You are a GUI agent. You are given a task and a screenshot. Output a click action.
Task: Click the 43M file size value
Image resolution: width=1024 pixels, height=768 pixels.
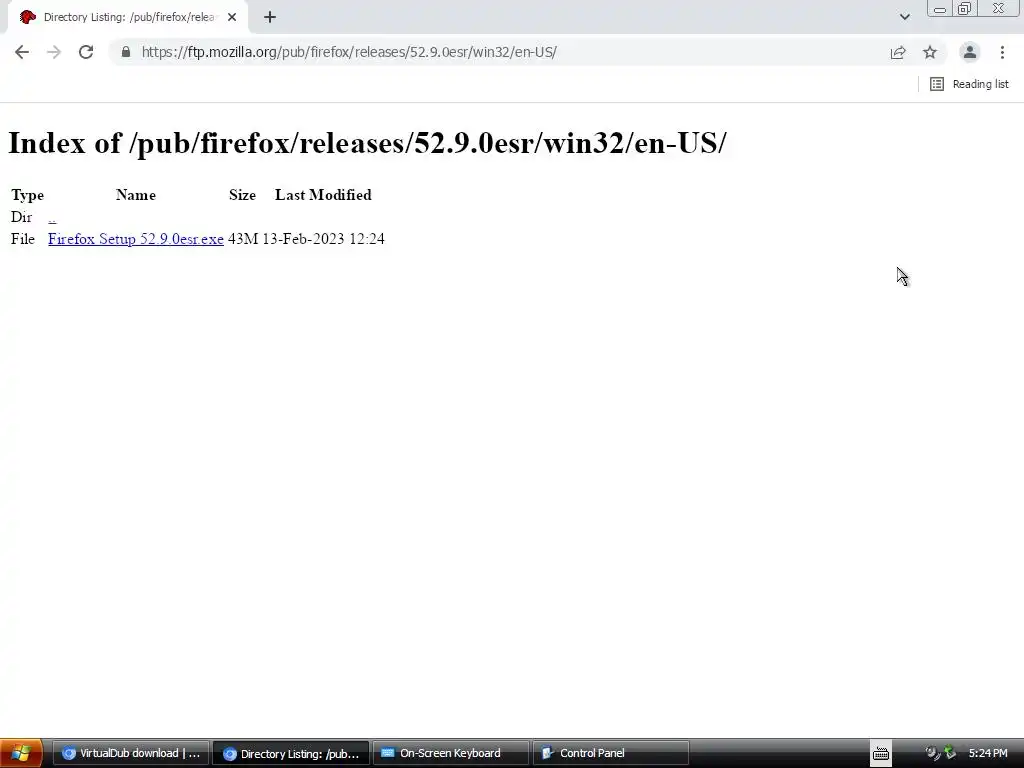(x=243, y=239)
